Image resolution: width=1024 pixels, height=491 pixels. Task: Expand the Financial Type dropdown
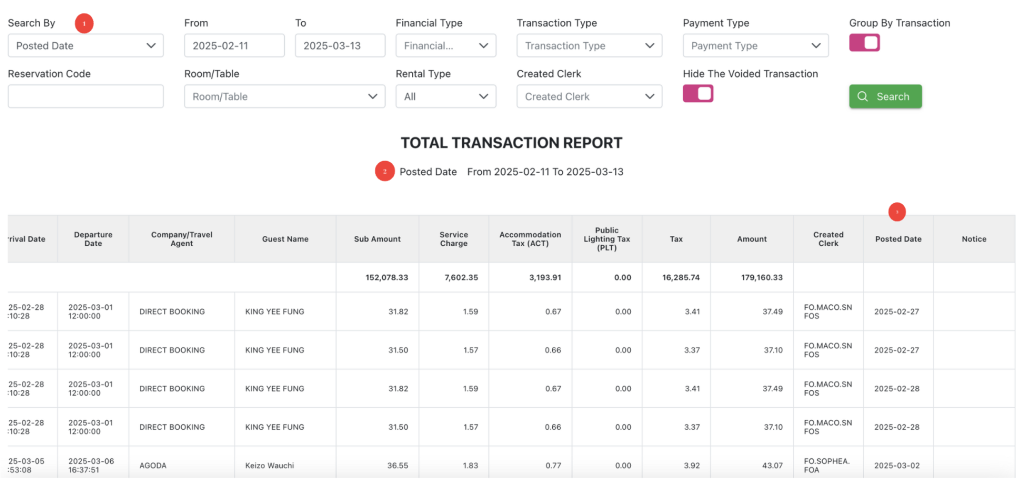[x=445, y=45]
